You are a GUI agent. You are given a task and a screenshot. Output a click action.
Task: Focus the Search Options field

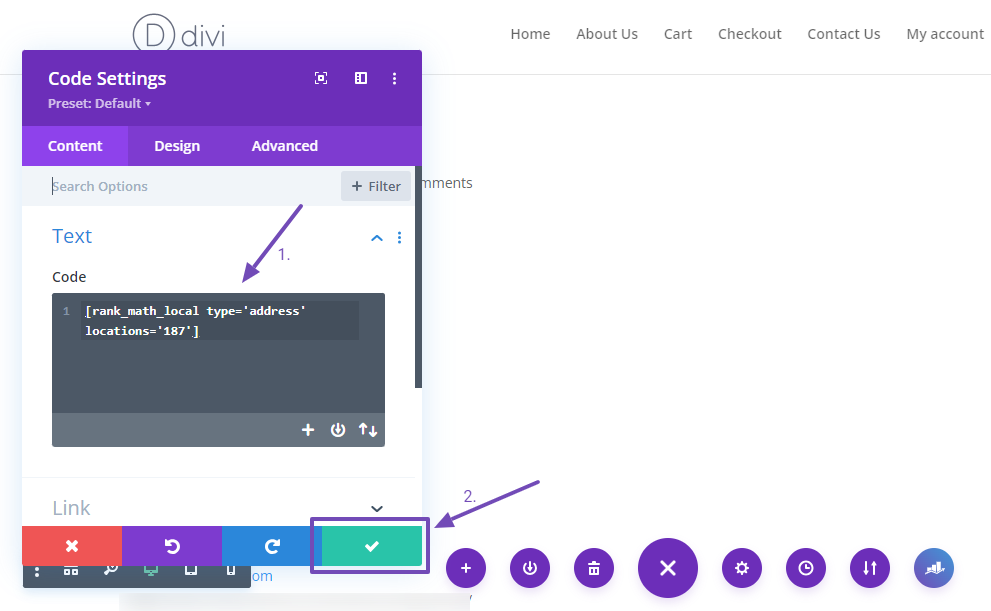[190, 186]
